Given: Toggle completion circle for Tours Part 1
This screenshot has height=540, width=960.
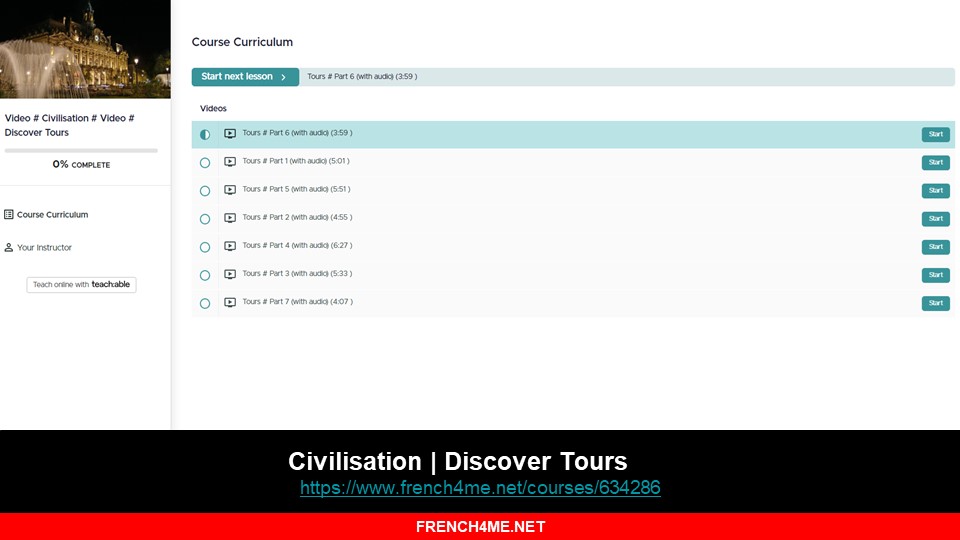Looking at the screenshot, I should (205, 163).
